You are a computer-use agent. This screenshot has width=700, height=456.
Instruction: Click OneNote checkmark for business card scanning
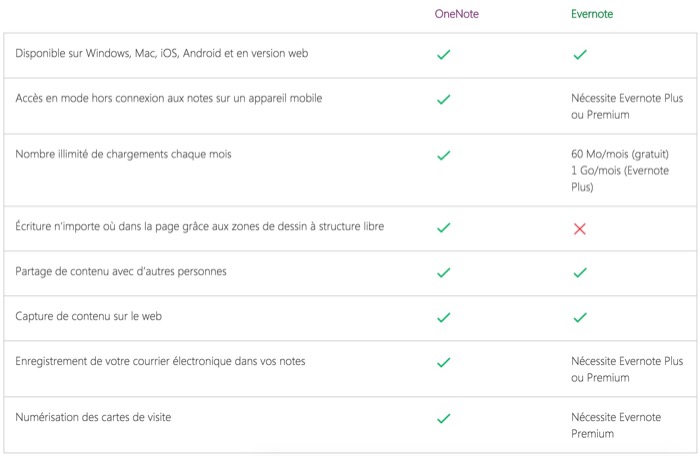(443, 418)
